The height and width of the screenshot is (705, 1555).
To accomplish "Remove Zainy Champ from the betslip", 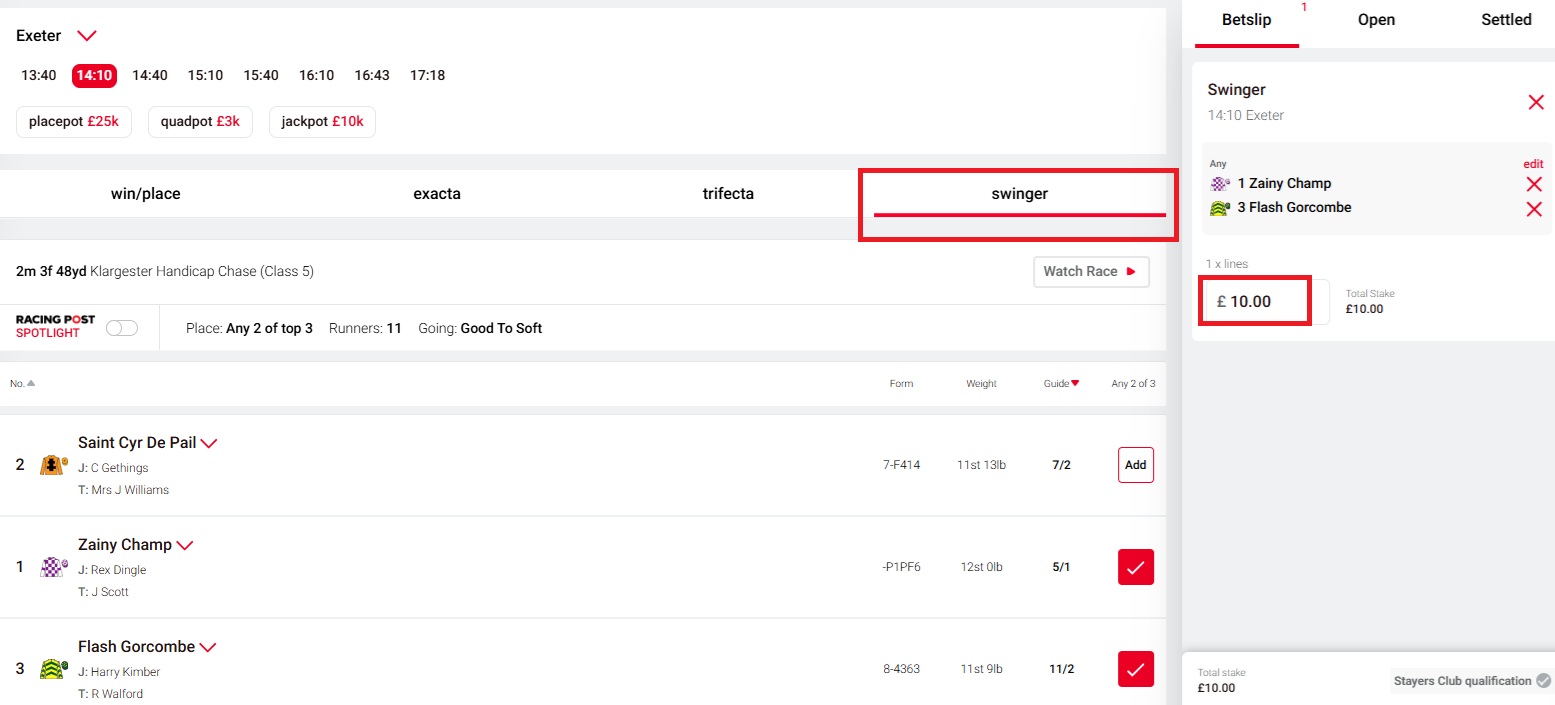I will (1534, 184).
